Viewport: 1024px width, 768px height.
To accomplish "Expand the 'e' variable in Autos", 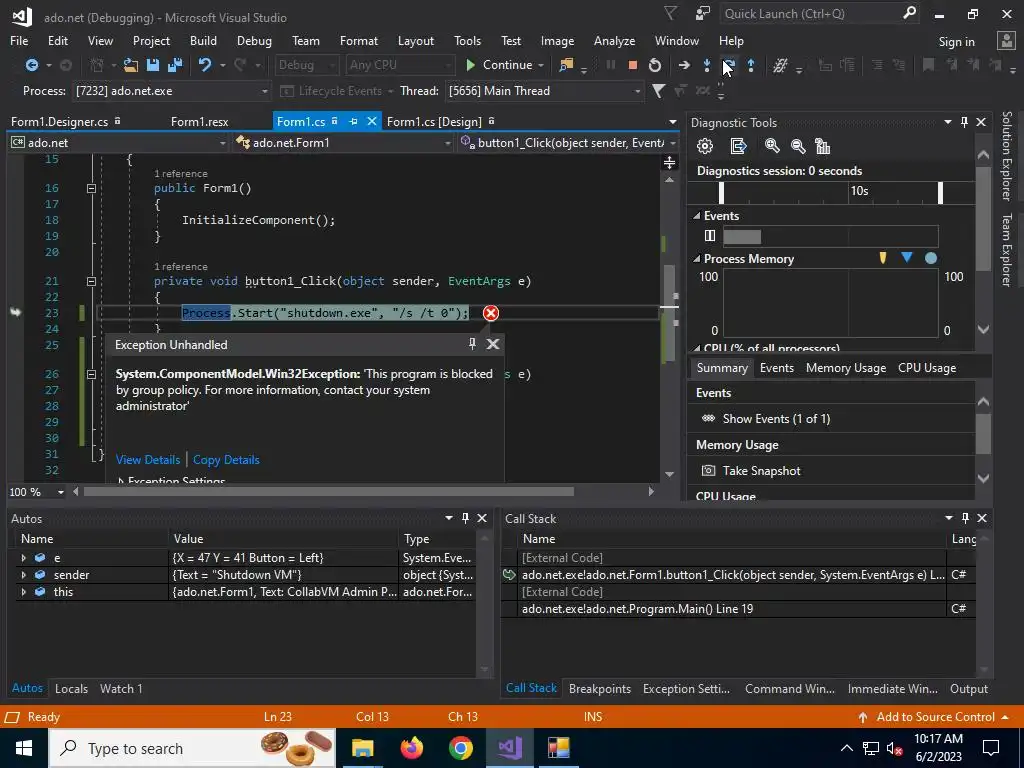I will [24, 558].
